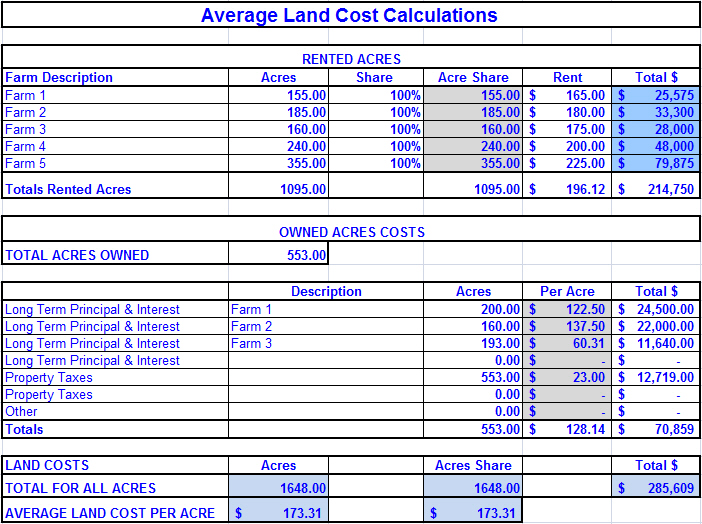Select the Average Land Cost Calculations title
The width and height of the screenshot is (702, 524).
click(349, 15)
